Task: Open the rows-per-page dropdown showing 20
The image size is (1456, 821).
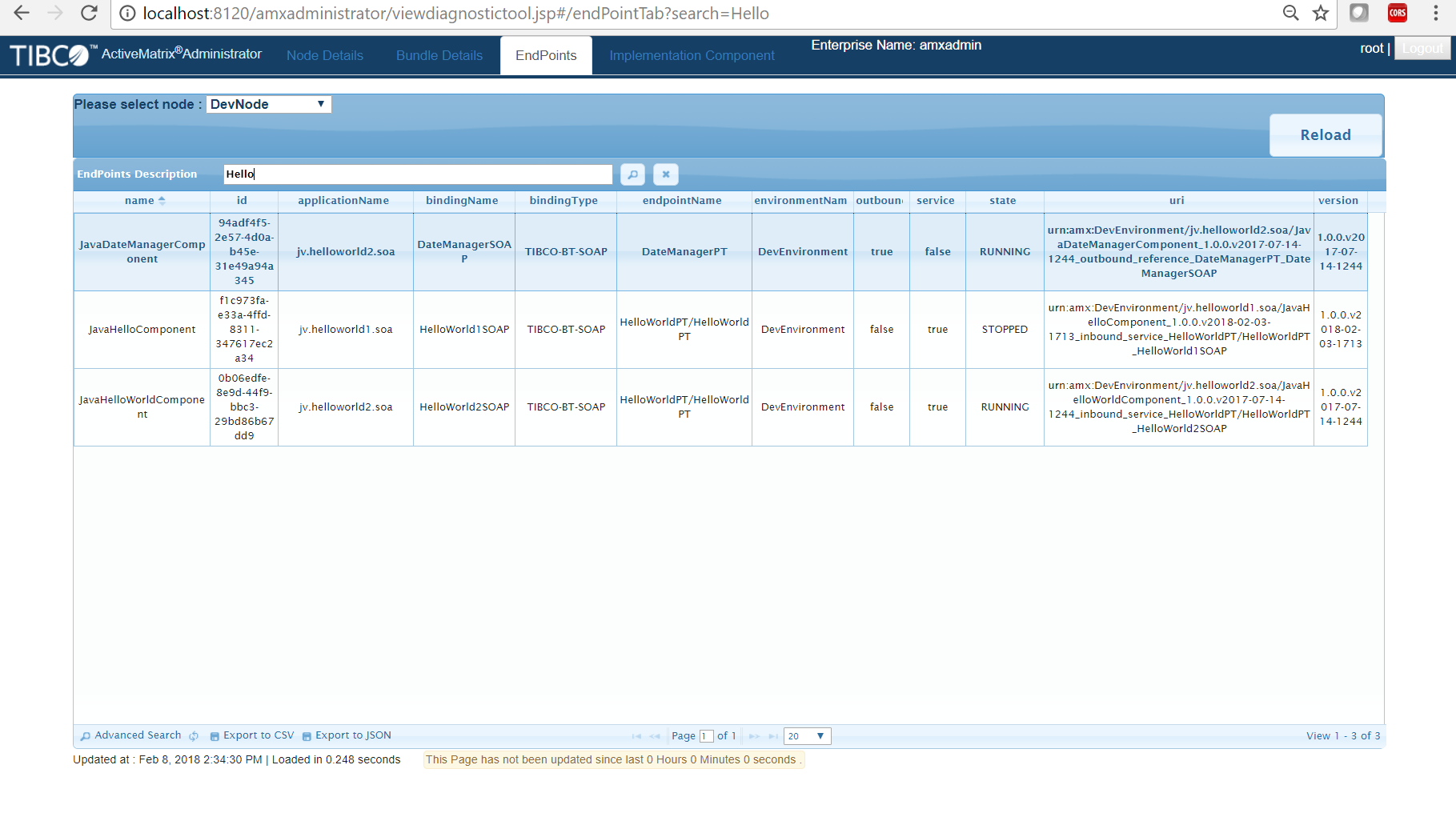Action: [x=807, y=736]
